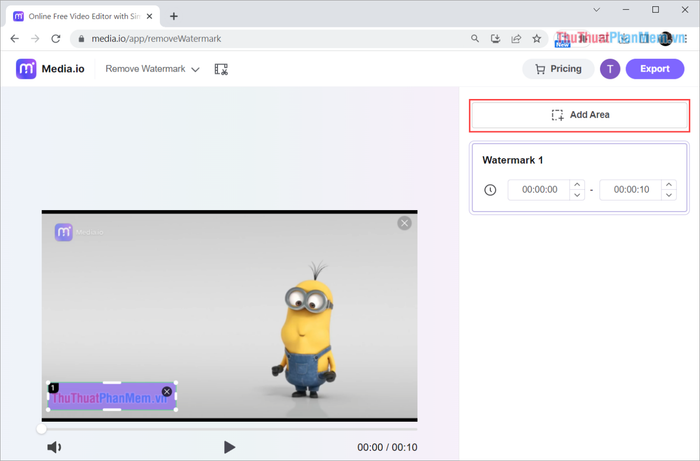Image resolution: width=700 pixels, height=461 pixels.
Task: Close the video with the X icon
Action: 404,223
